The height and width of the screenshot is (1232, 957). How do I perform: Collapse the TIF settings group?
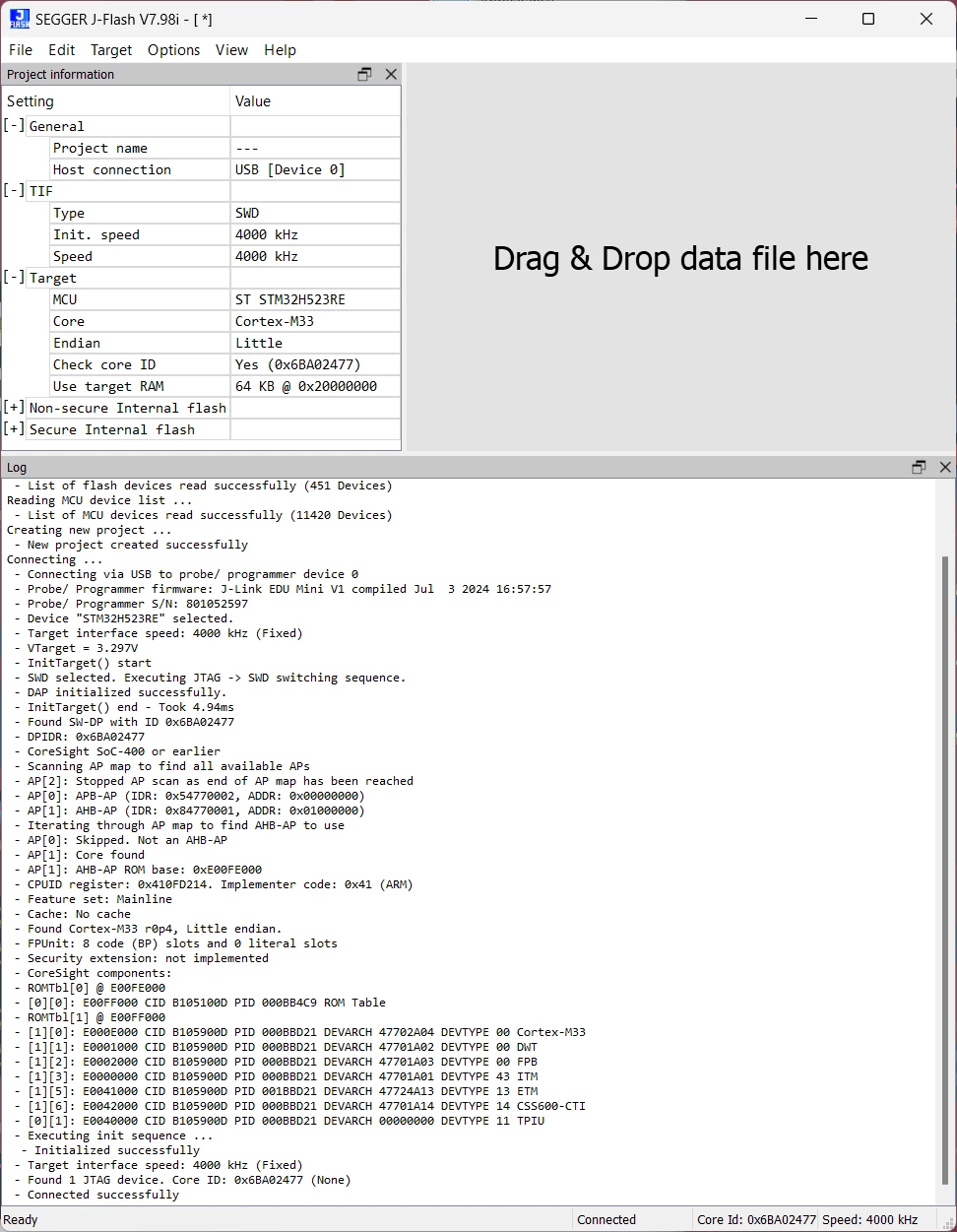point(14,191)
